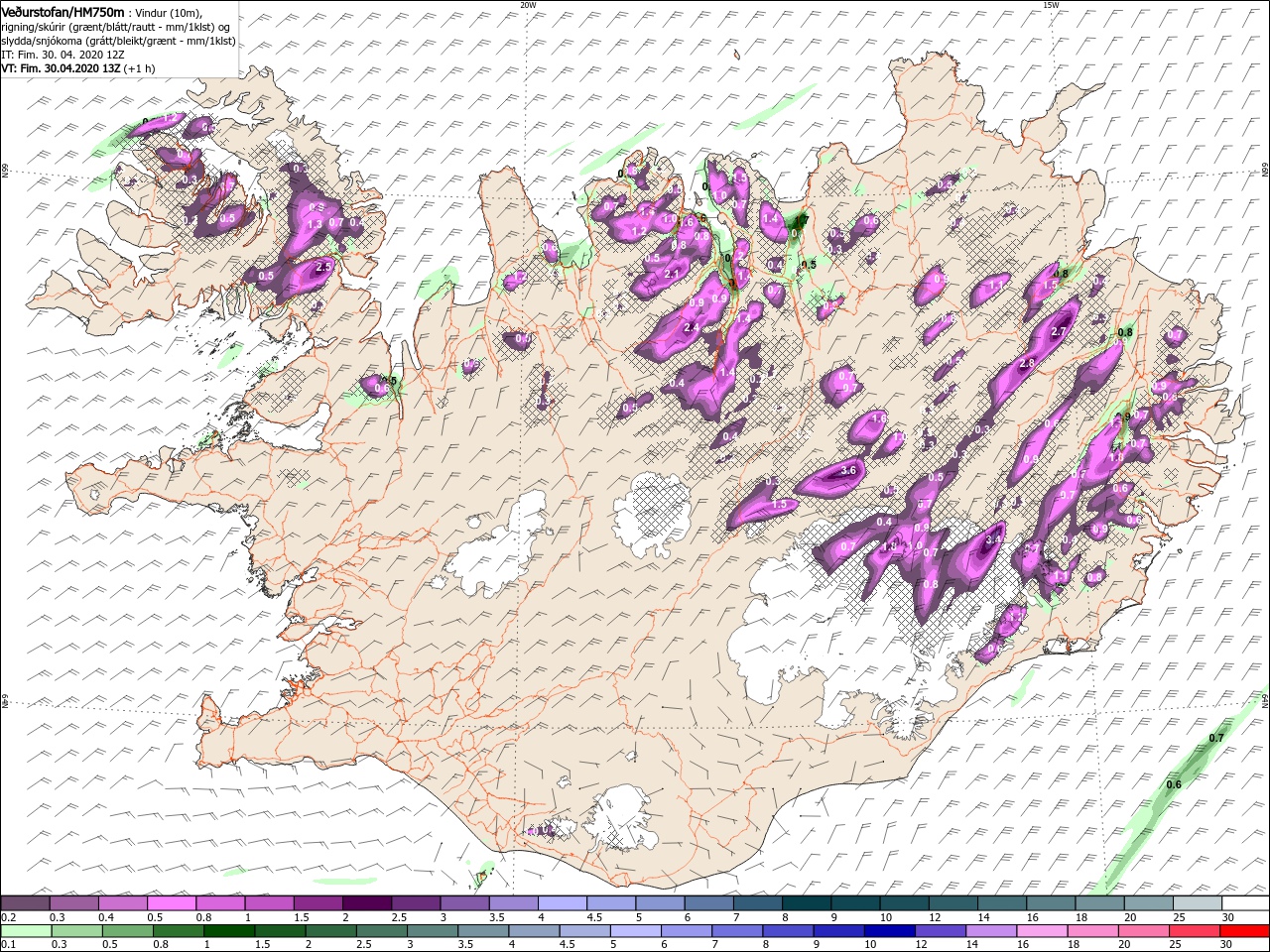Click the rigning/skúrir legend description line
1270x952 pixels.
click(115, 26)
